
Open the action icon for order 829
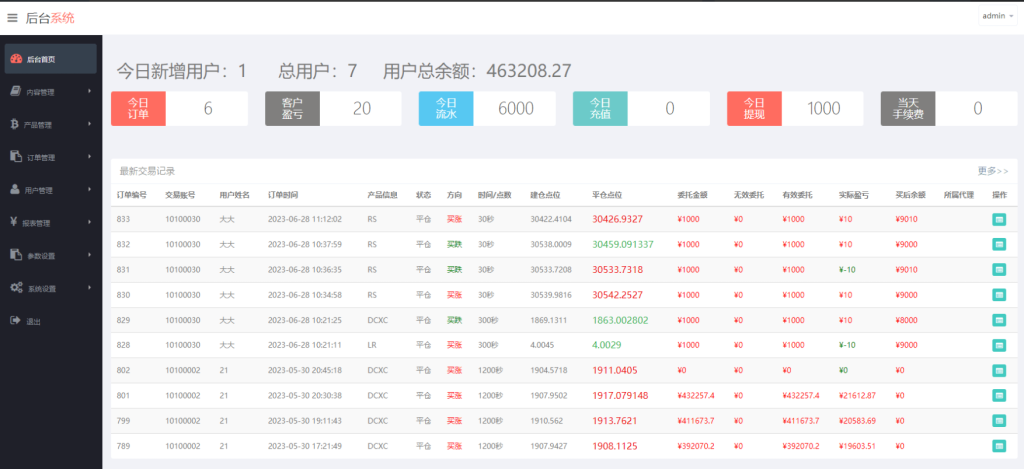999,320
